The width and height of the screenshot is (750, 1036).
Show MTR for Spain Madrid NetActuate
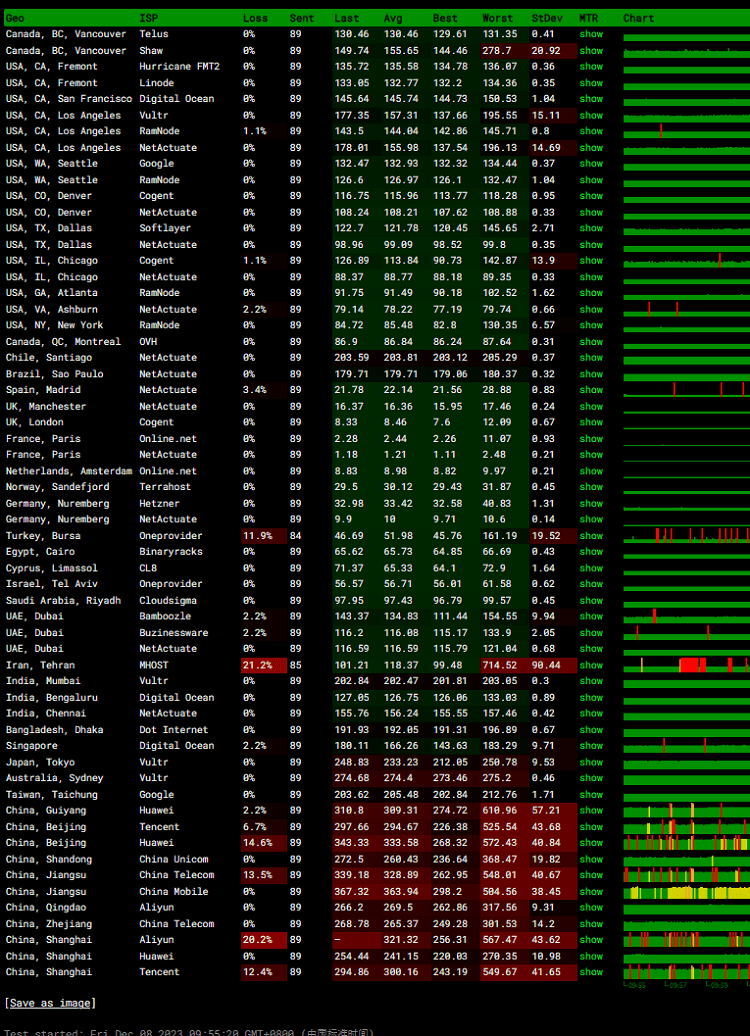(591, 390)
